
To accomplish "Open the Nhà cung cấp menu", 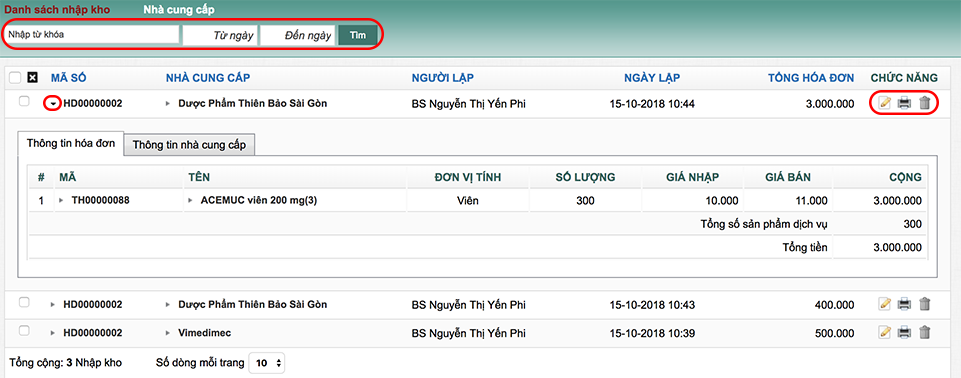I will pos(179,10).
